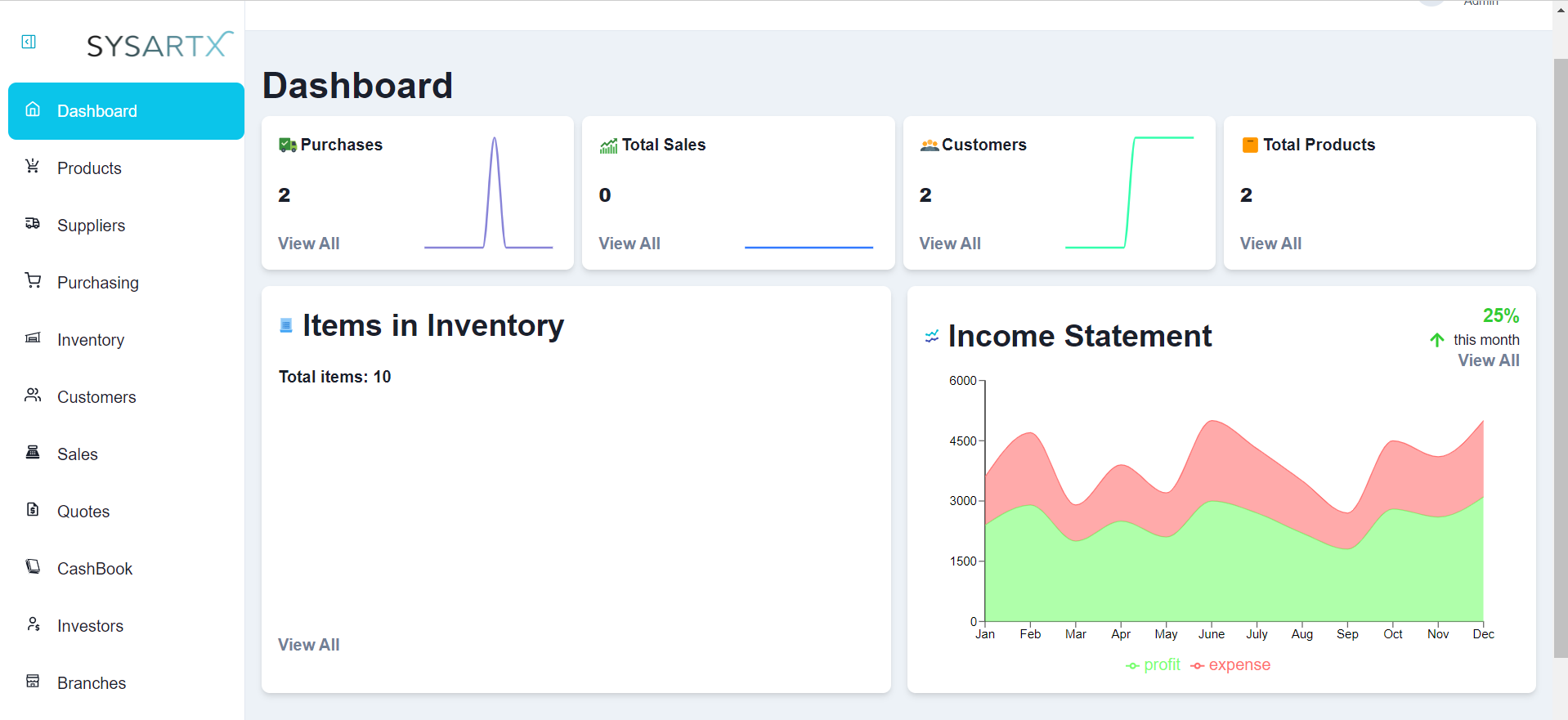1568x720 pixels.
Task: Click the Customers card group icon
Action: click(x=930, y=145)
